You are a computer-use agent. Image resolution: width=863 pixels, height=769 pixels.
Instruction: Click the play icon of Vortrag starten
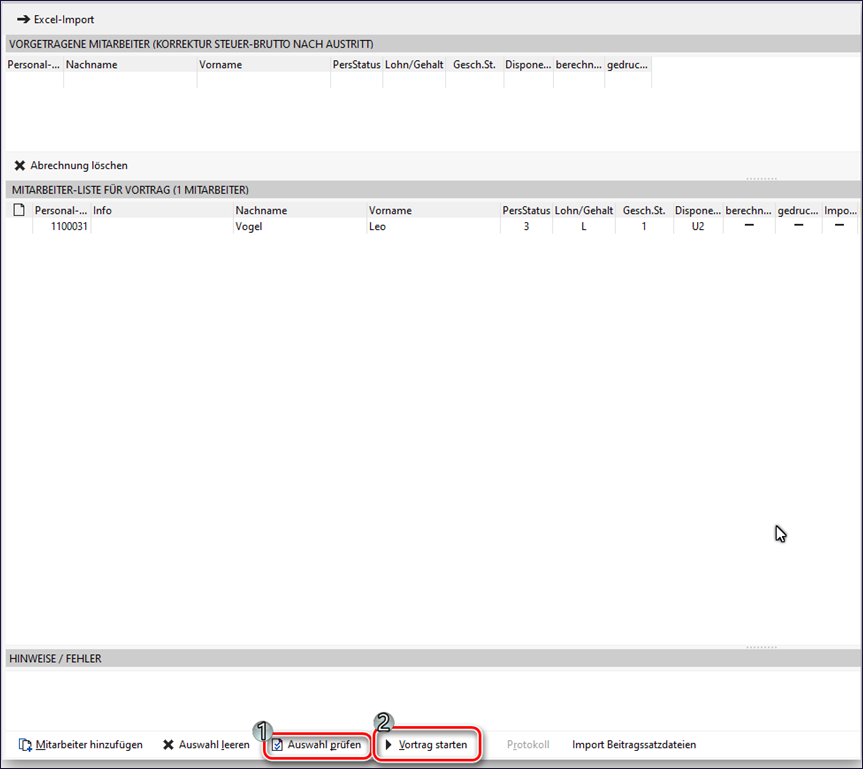389,745
